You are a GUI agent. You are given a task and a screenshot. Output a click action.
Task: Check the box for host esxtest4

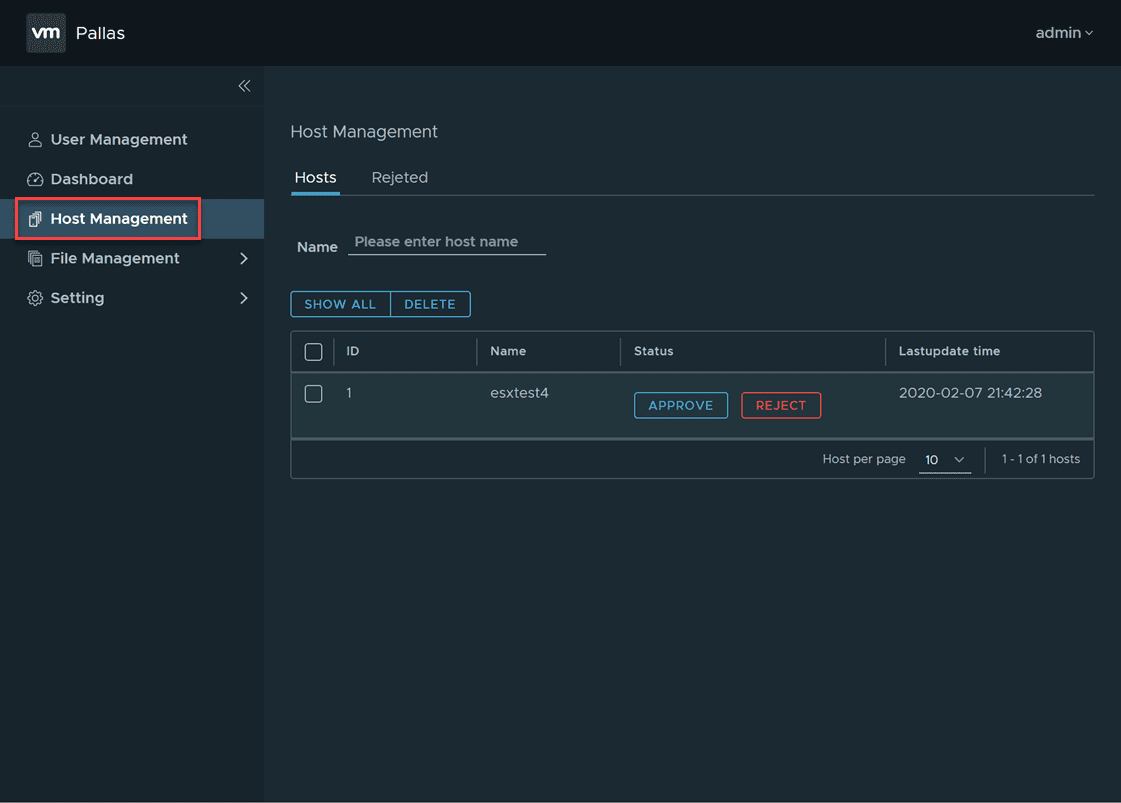click(x=313, y=394)
